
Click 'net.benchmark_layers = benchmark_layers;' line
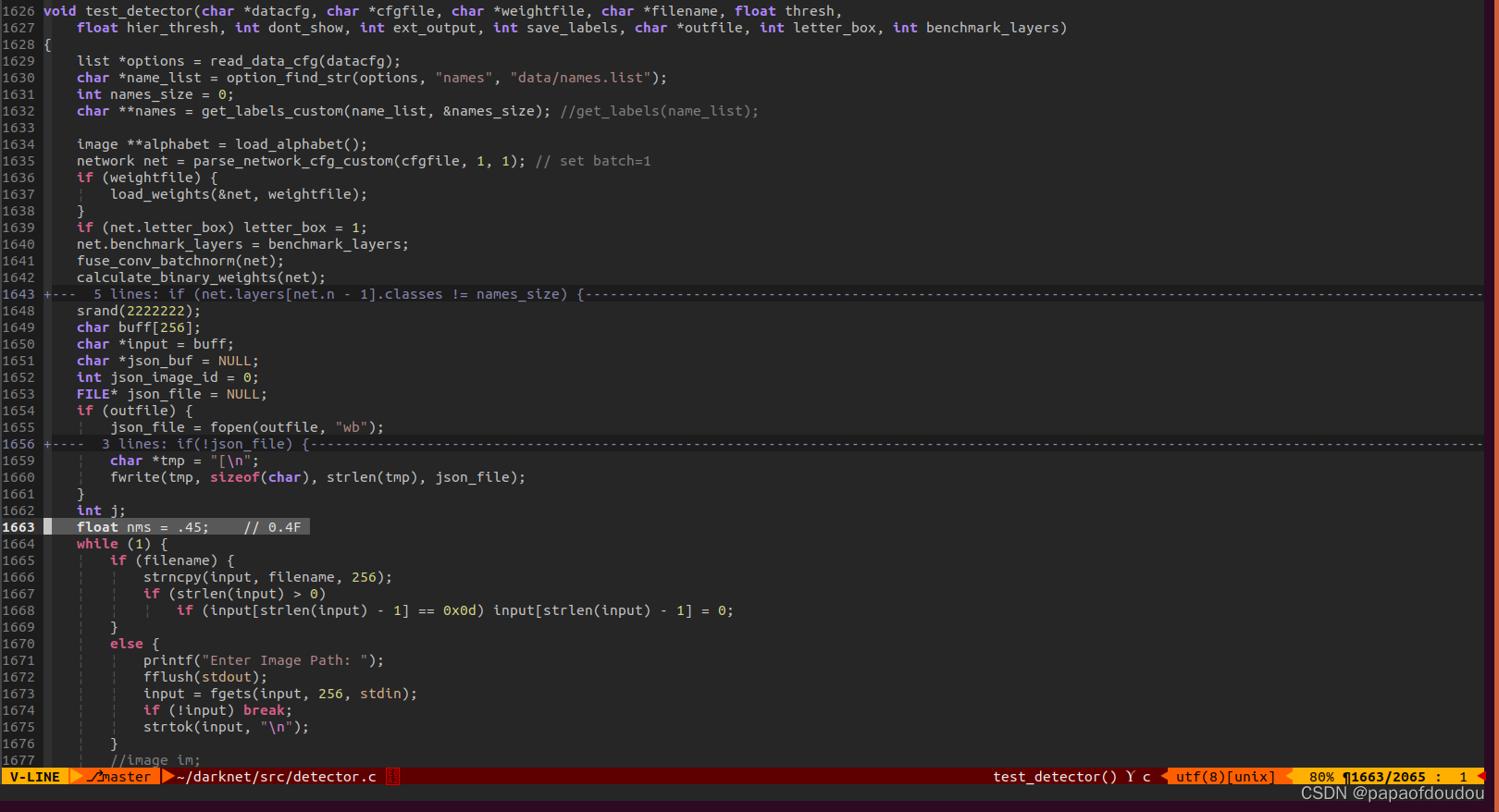pyautogui.click(x=242, y=244)
